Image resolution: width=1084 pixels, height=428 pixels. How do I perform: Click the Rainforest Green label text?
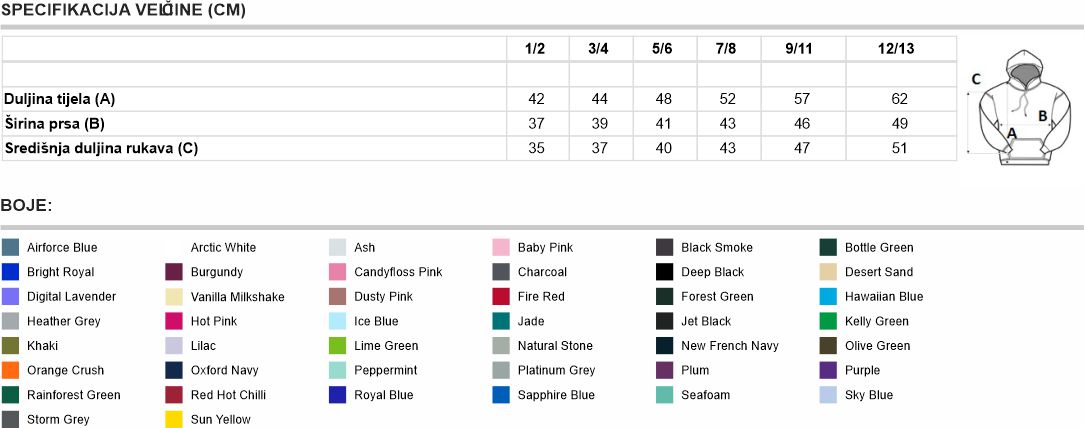(x=74, y=395)
